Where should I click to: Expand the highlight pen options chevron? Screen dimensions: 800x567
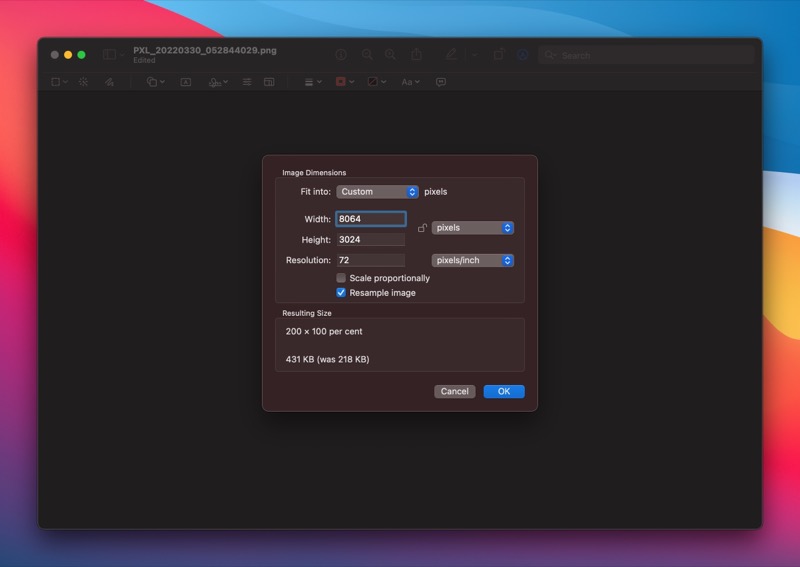(x=474, y=55)
